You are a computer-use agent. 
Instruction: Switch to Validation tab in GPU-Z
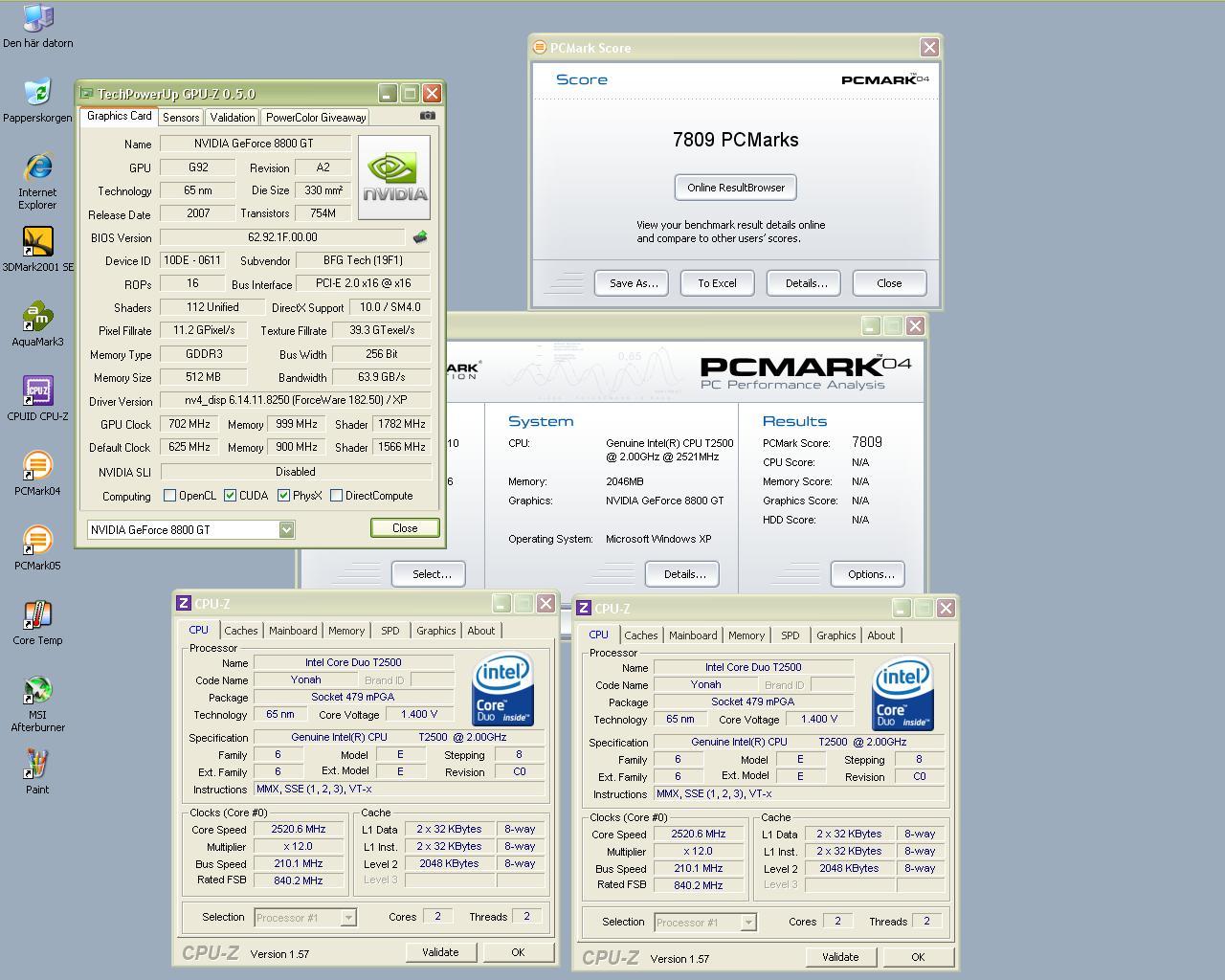click(233, 118)
